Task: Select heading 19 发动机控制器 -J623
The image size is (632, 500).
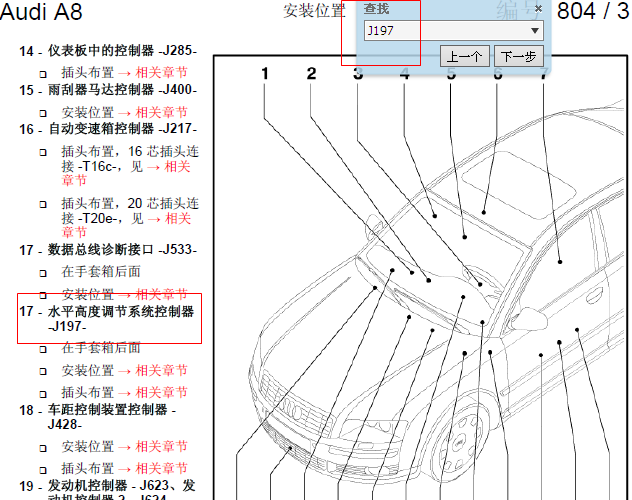Action: (x=107, y=485)
